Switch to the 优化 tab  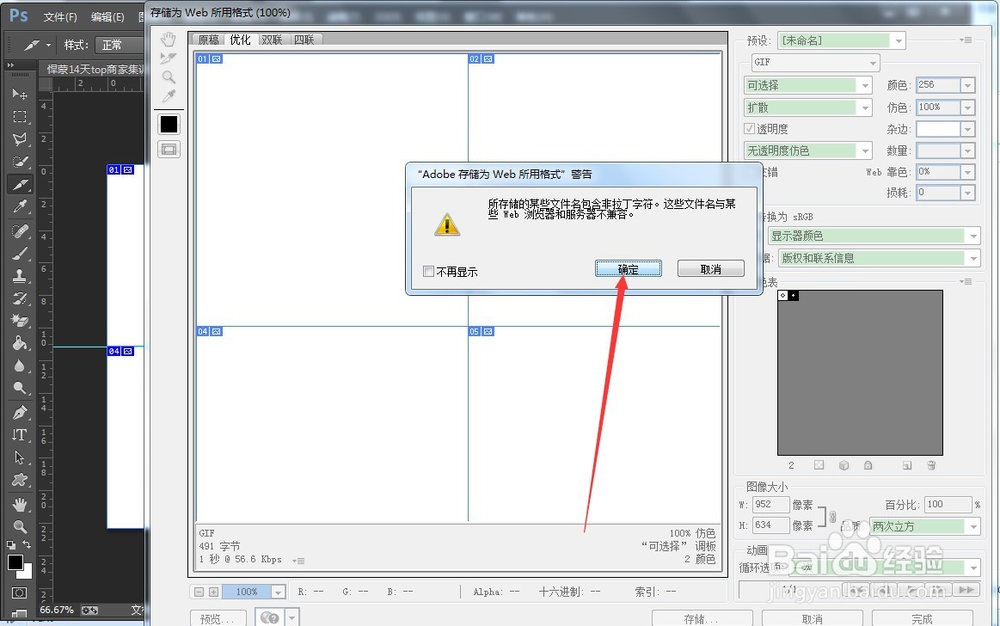coord(240,40)
